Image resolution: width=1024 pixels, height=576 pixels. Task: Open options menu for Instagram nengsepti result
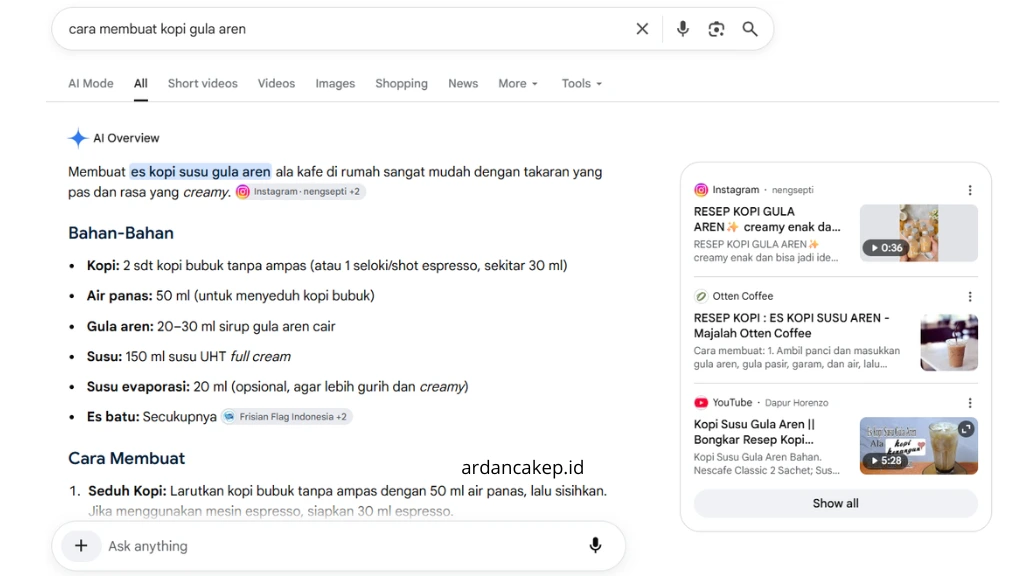click(970, 190)
